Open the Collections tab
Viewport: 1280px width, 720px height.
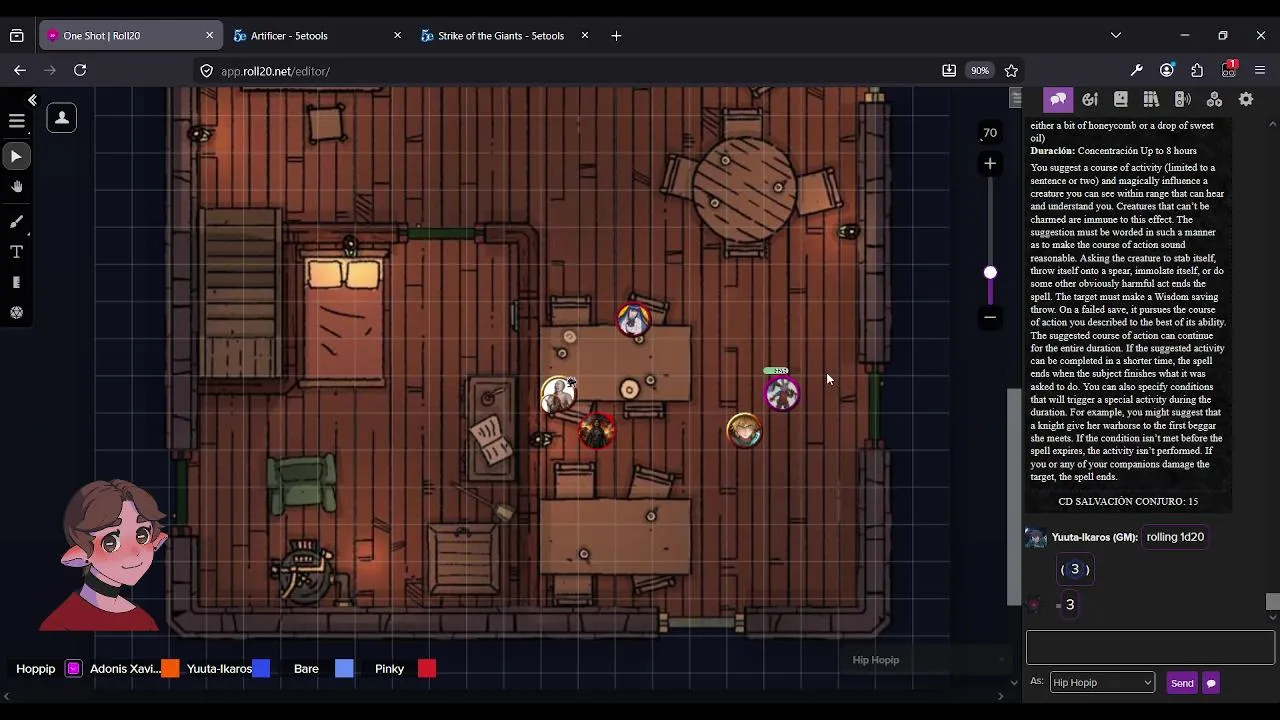pos(1214,99)
